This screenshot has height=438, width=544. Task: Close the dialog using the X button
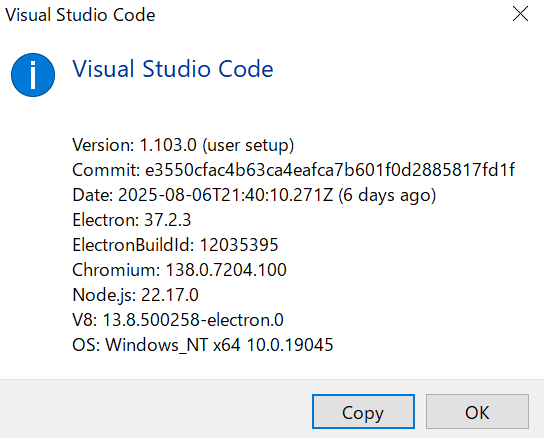[x=520, y=14]
